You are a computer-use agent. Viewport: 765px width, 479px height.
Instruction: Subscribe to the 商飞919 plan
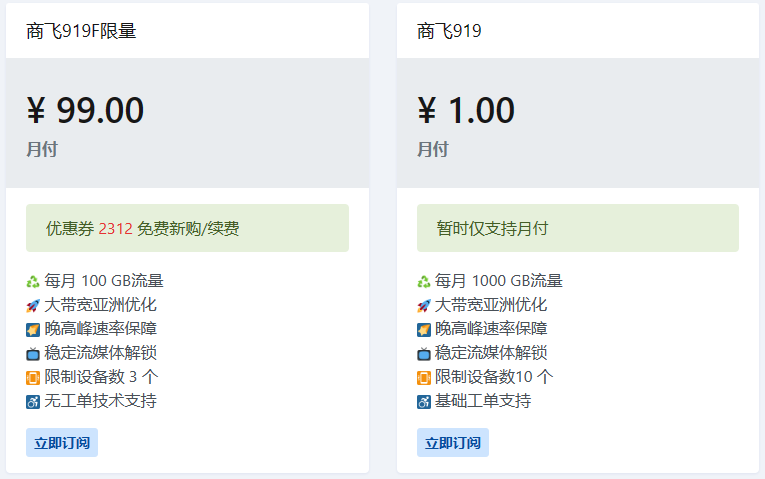pyautogui.click(x=453, y=443)
